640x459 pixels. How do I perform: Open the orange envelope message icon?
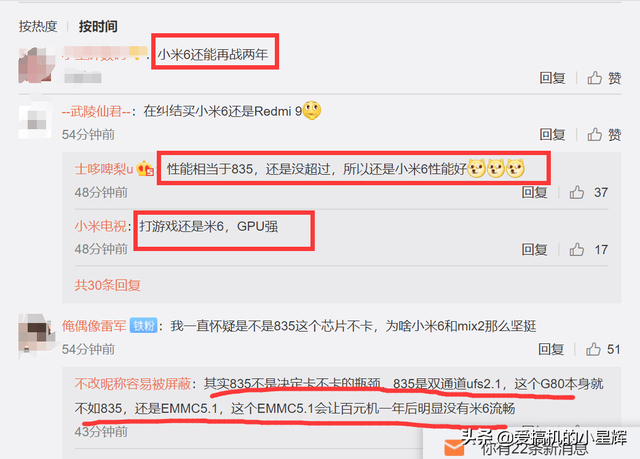pos(454,448)
